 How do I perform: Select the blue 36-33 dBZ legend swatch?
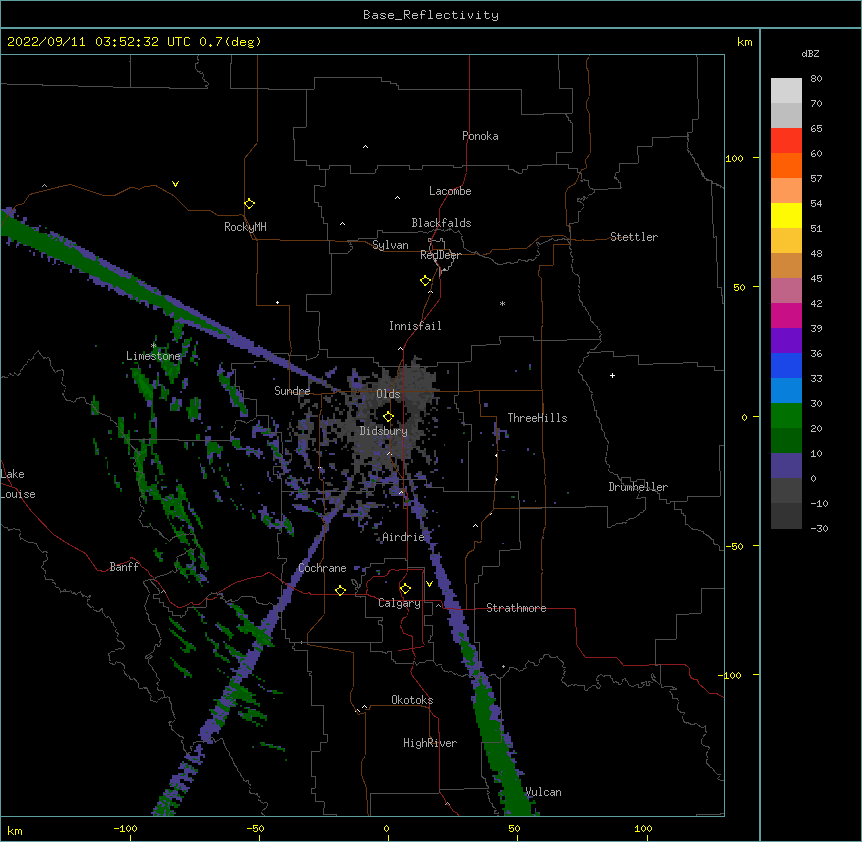tap(786, 365)
